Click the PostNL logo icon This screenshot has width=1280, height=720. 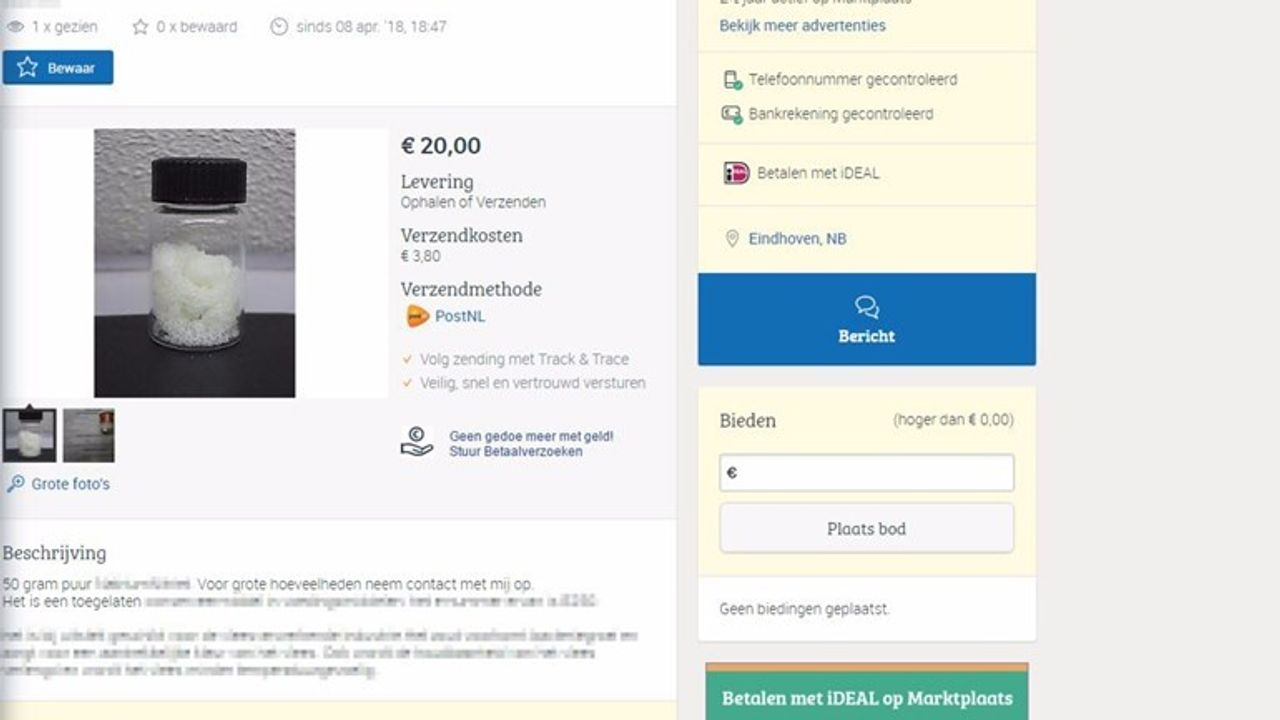[x=417, y=317]
